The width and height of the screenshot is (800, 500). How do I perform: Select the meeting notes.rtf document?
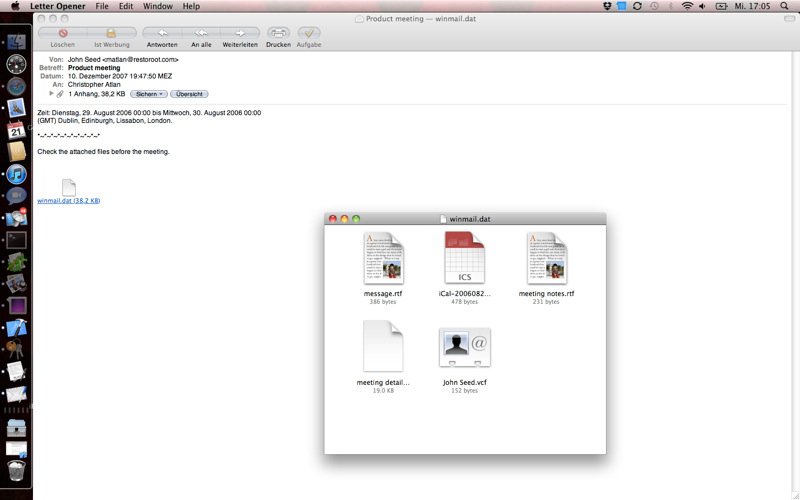coord(546,258)
